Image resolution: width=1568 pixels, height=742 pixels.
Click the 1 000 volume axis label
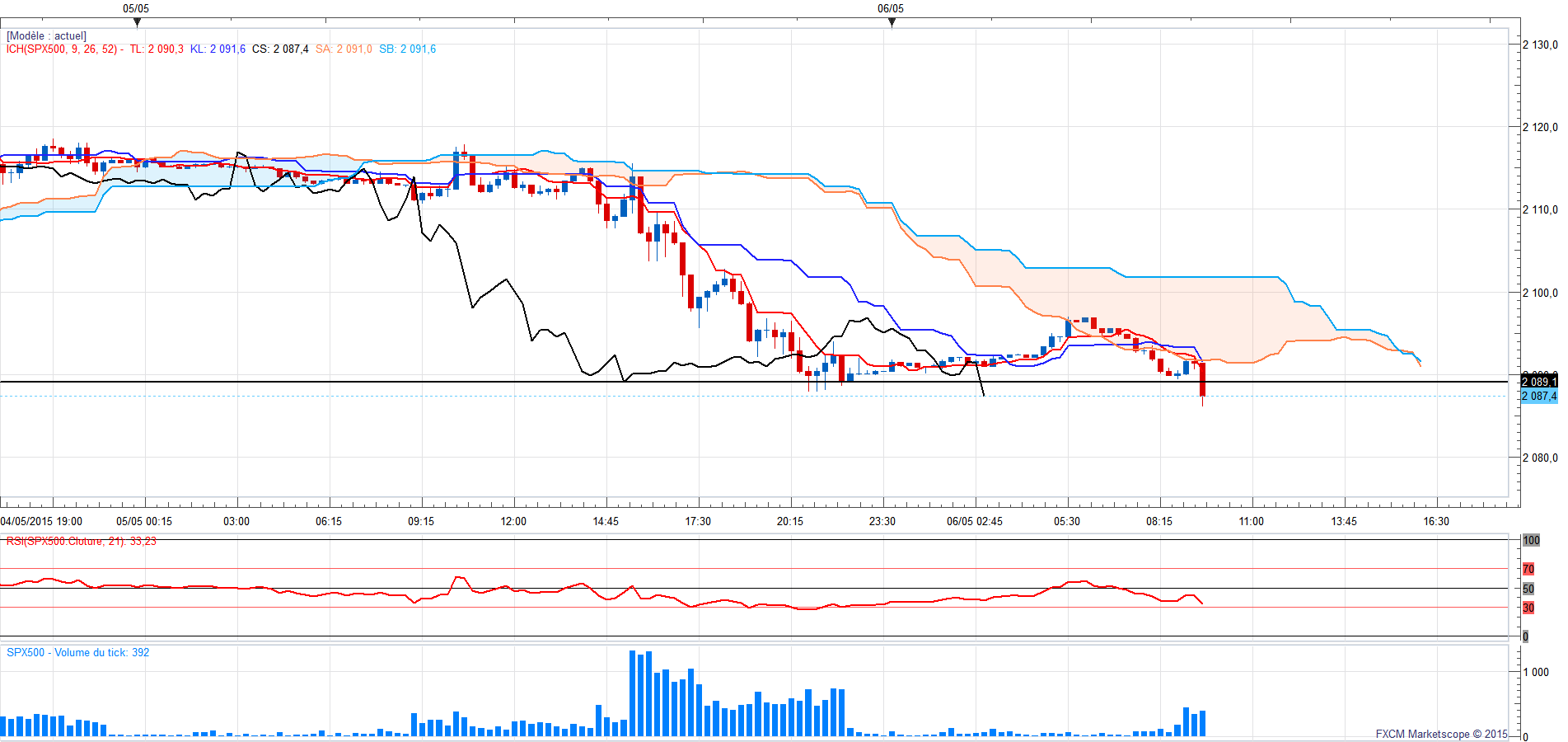point(1537,672)
